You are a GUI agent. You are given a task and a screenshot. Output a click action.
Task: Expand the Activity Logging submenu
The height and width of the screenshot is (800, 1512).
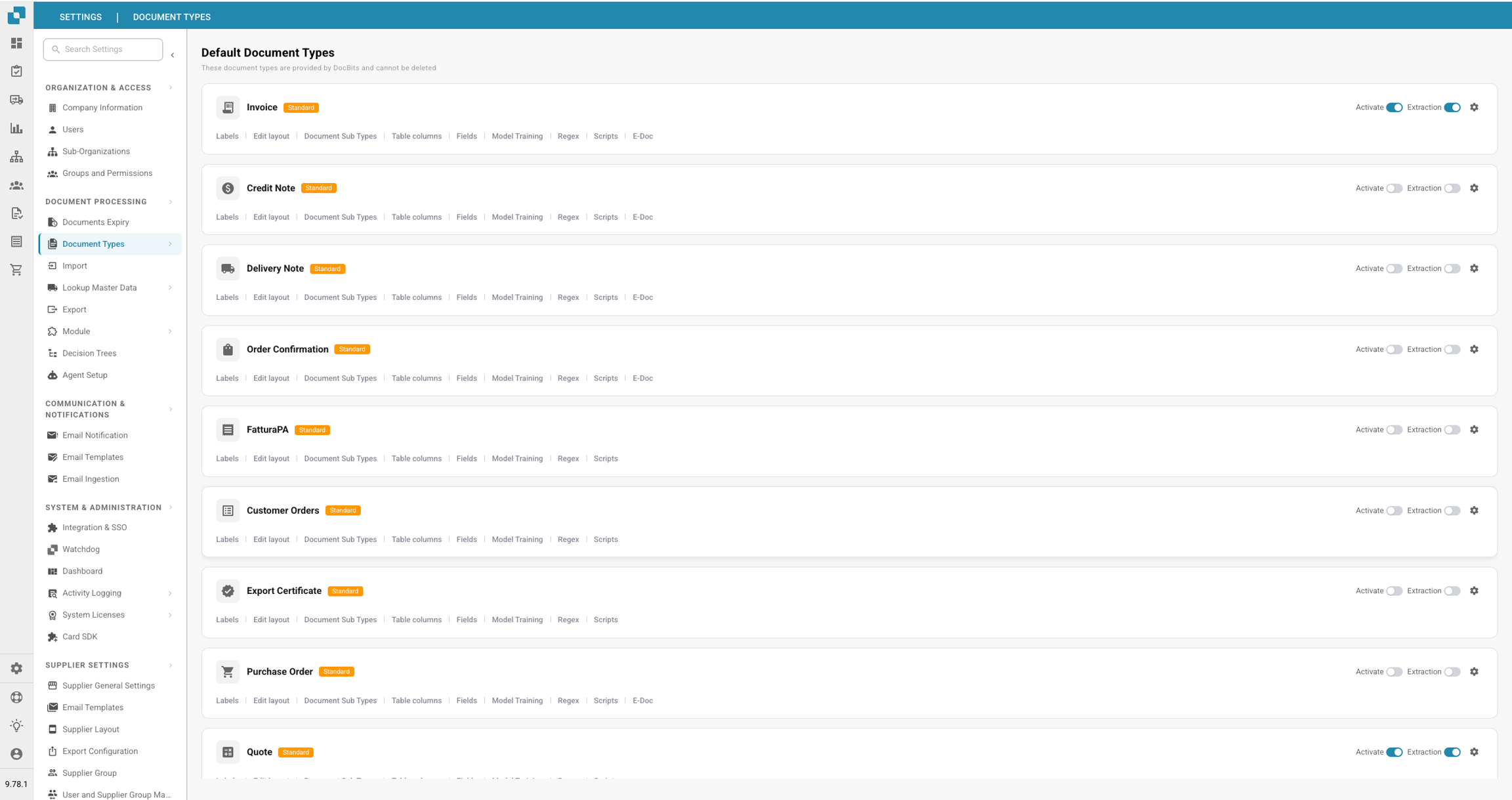pyautogui.click(x=170, y=593)
